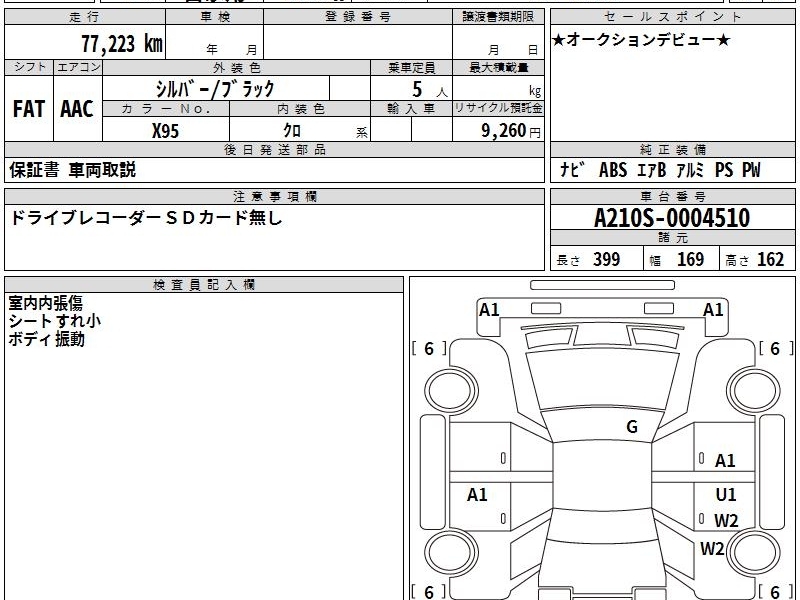Viewport: 800px width, 600px height.
Task: Select the セールスポイント header
Action: [x=672, y=17]
